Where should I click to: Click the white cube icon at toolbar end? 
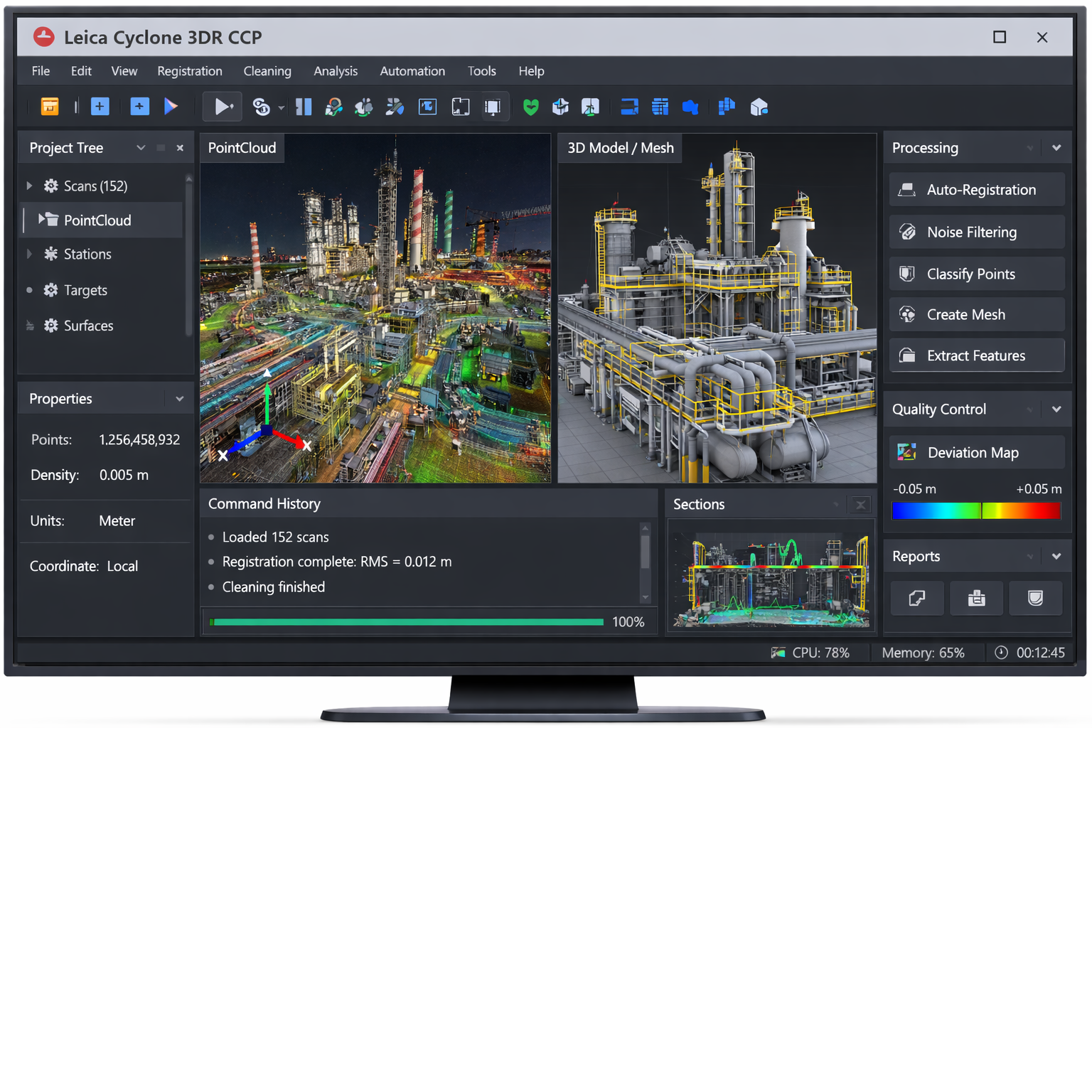[x=759, y=107]
